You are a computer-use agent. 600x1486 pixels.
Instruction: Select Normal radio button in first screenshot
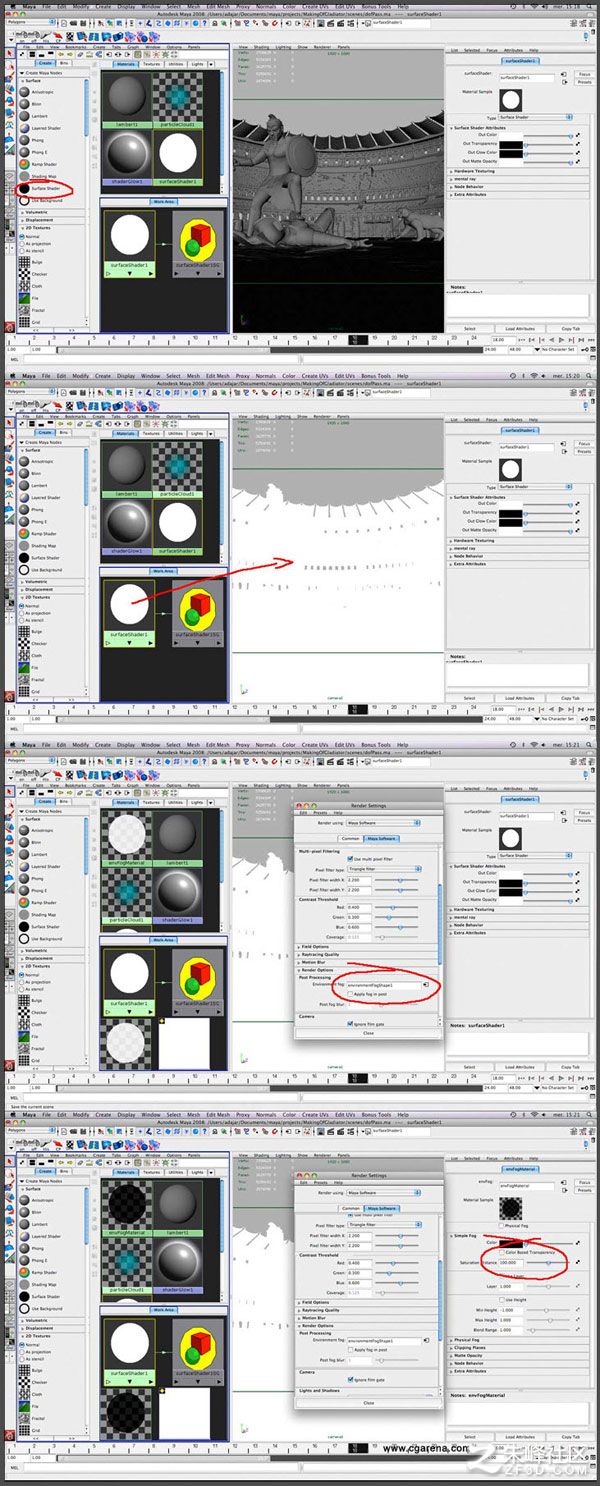(x=23, y=236)
